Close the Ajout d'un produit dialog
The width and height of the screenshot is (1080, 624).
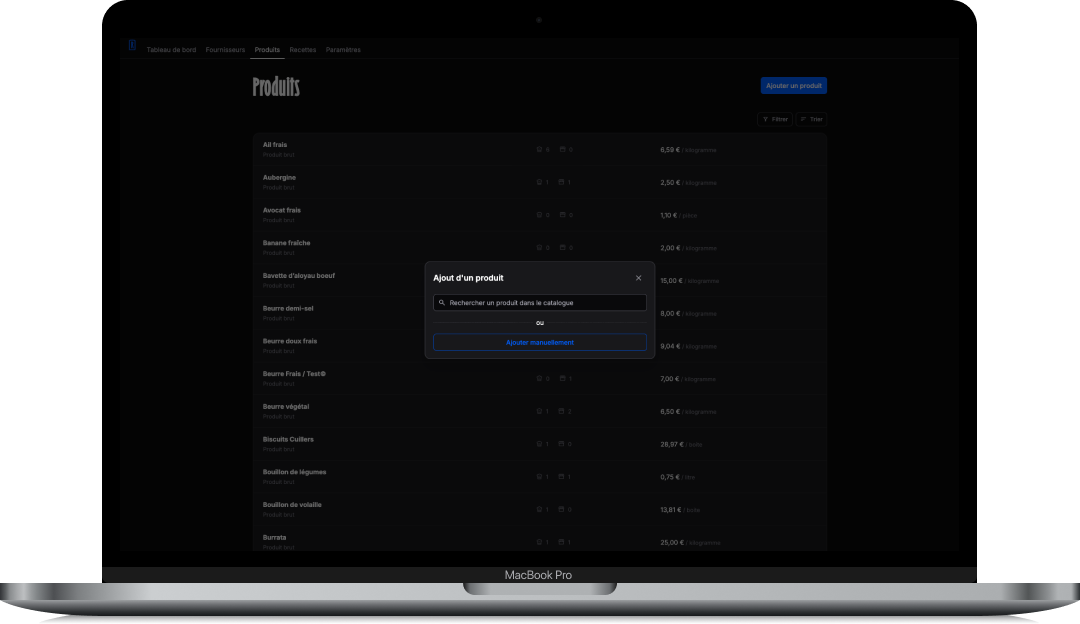[x=637, y=277]
